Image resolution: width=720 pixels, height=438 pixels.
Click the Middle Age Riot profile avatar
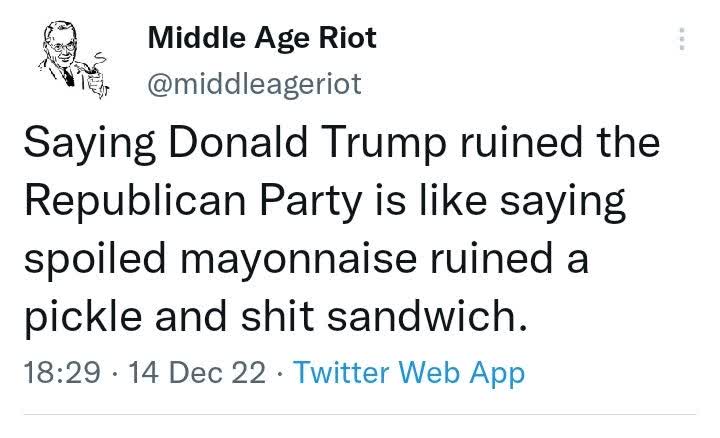(73, 60)
